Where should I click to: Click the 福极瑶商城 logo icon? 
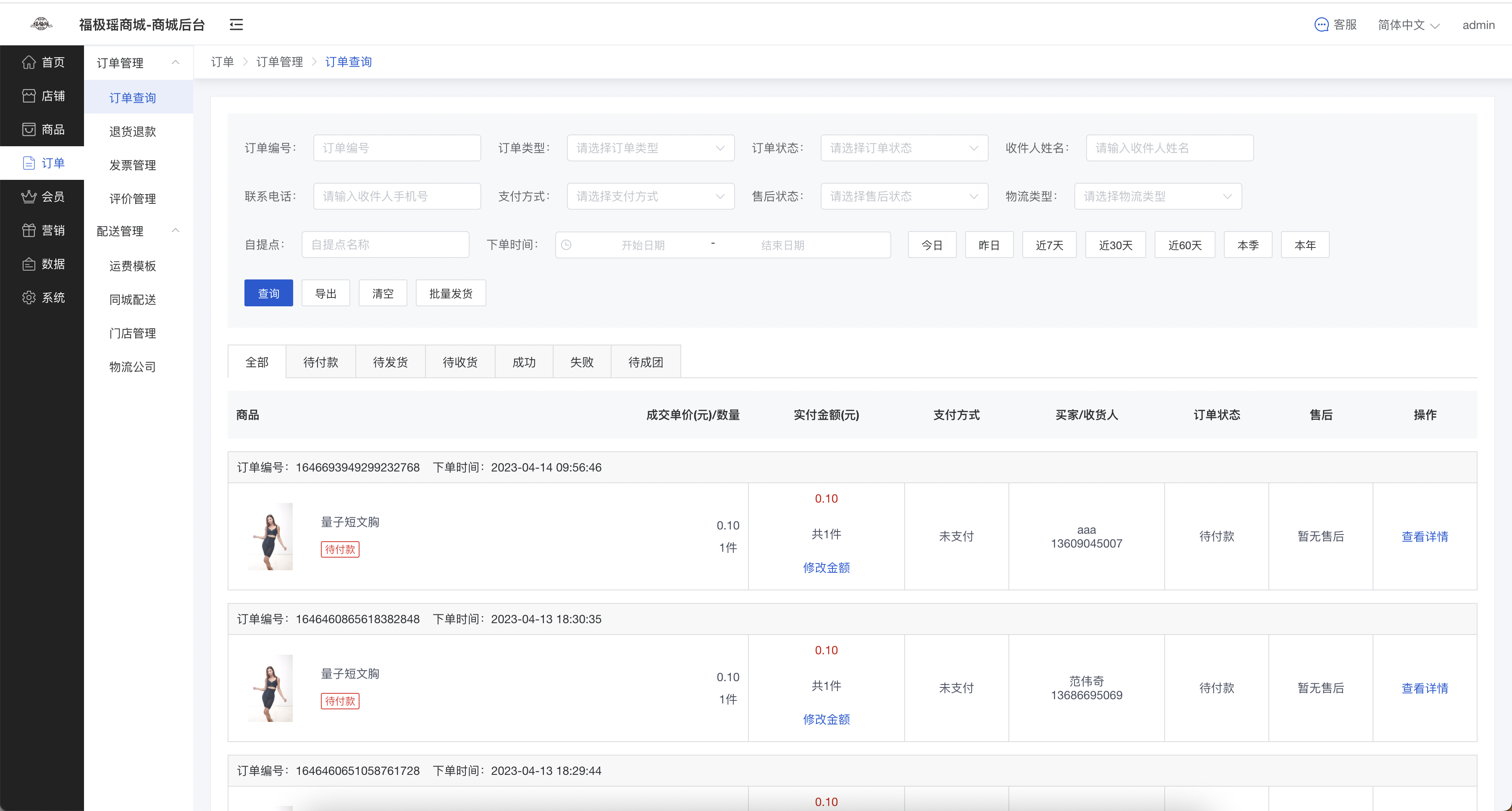41,24
